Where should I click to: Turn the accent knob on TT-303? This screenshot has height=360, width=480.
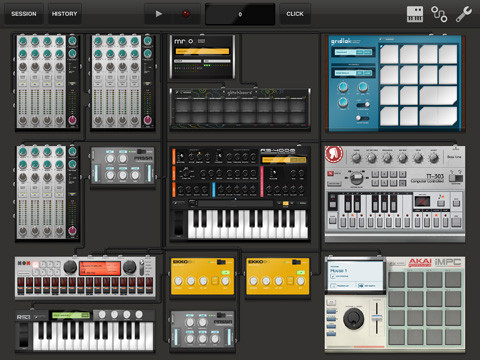pyautogui.click(x=433, y=158)
